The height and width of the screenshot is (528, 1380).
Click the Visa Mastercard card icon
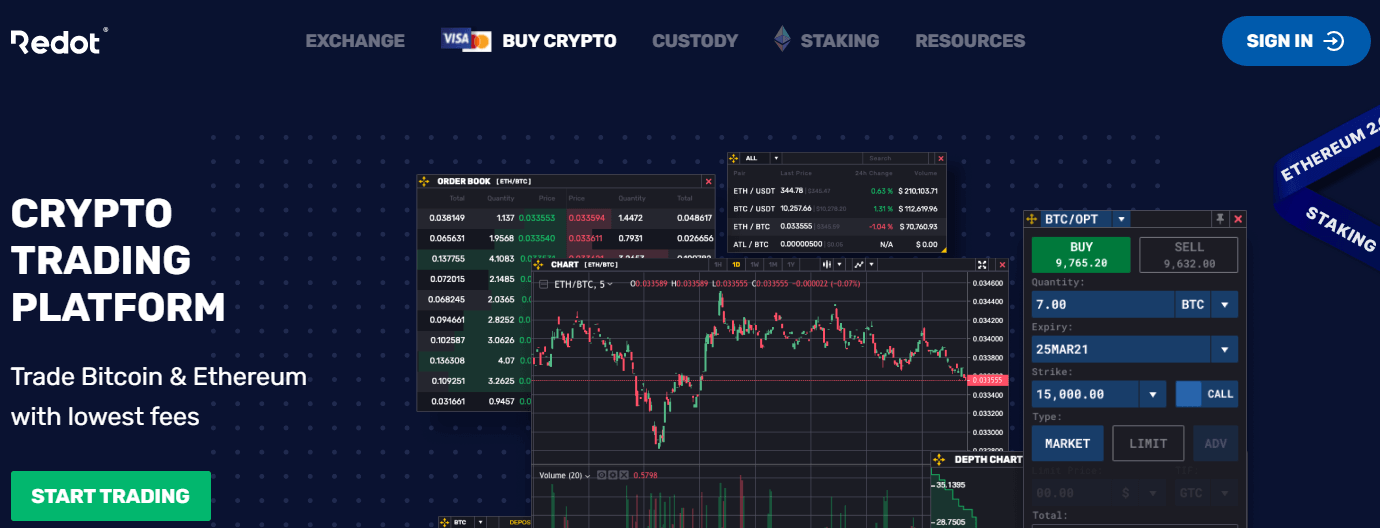tap(467, 40)
